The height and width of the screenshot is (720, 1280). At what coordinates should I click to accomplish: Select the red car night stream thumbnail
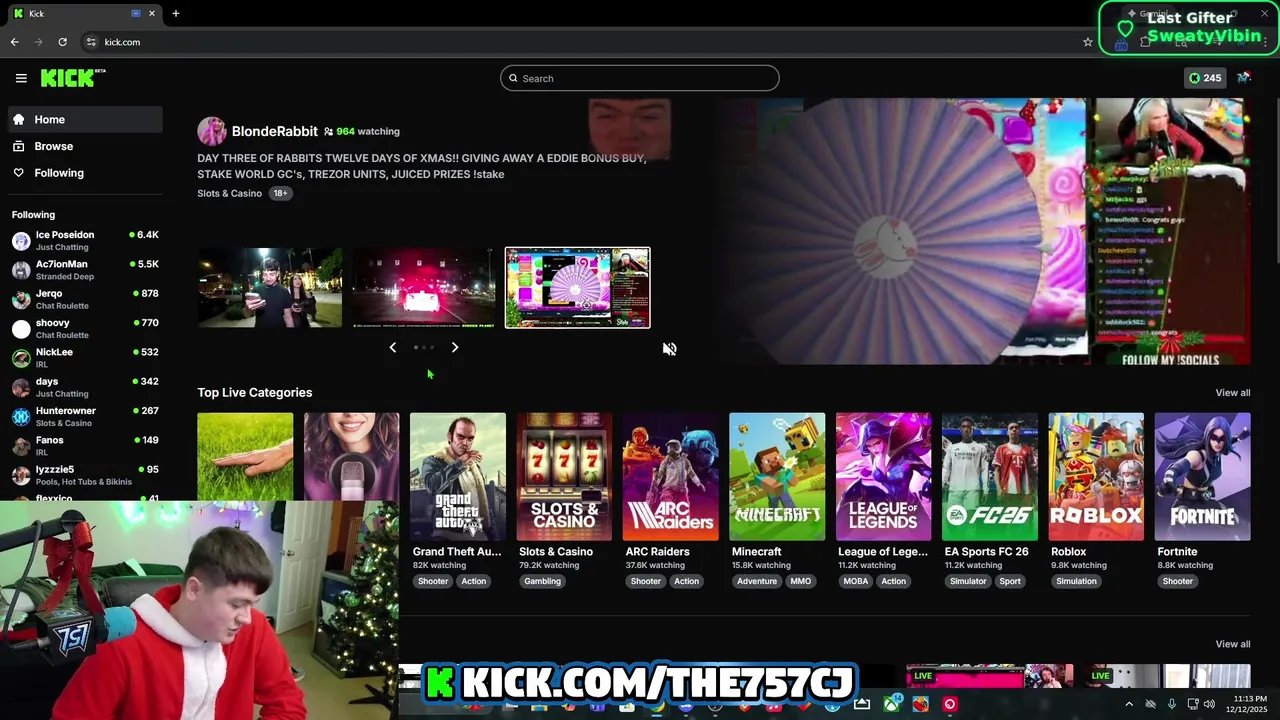click(x=424, y=288)
